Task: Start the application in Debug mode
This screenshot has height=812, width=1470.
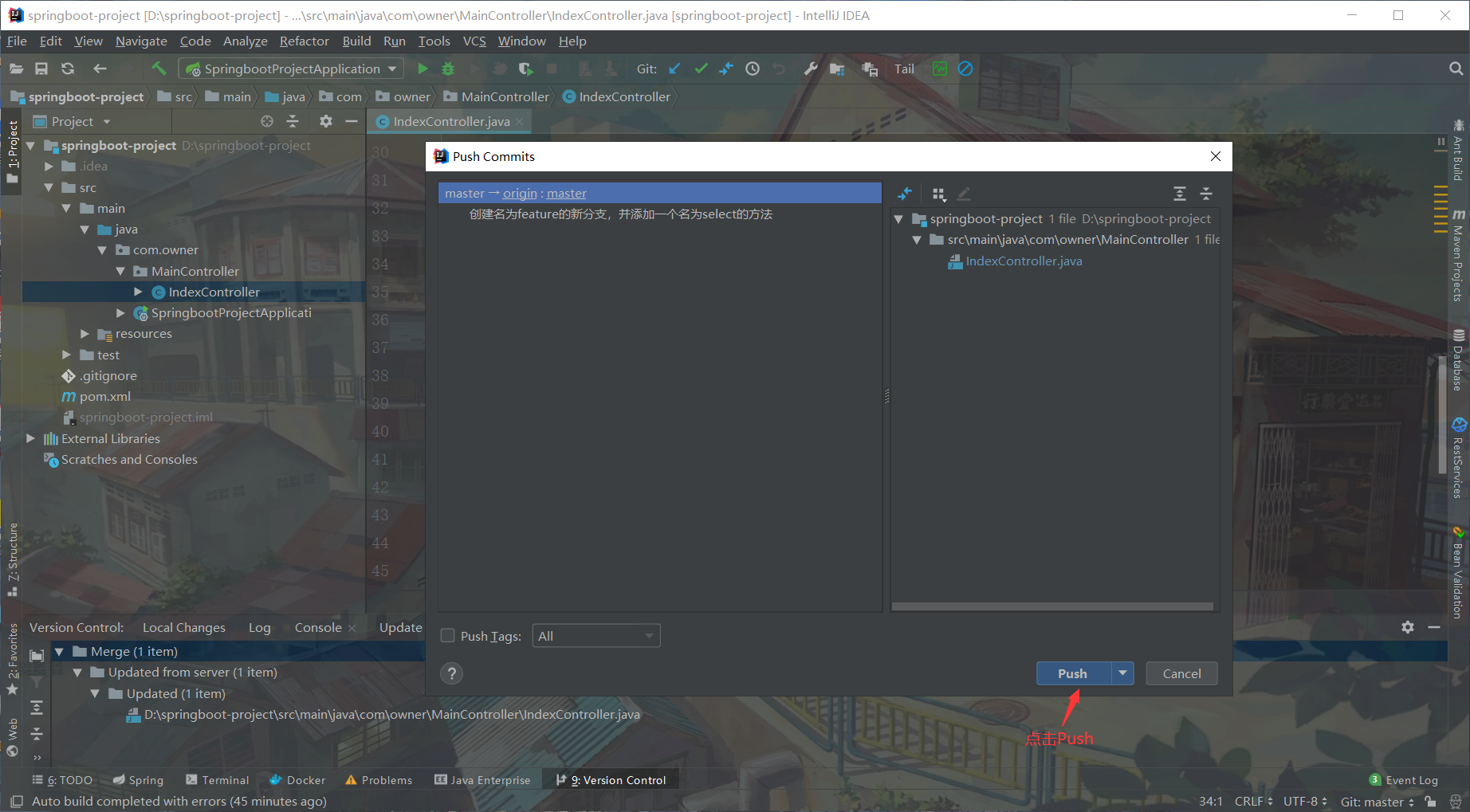Action: point(448,69)
